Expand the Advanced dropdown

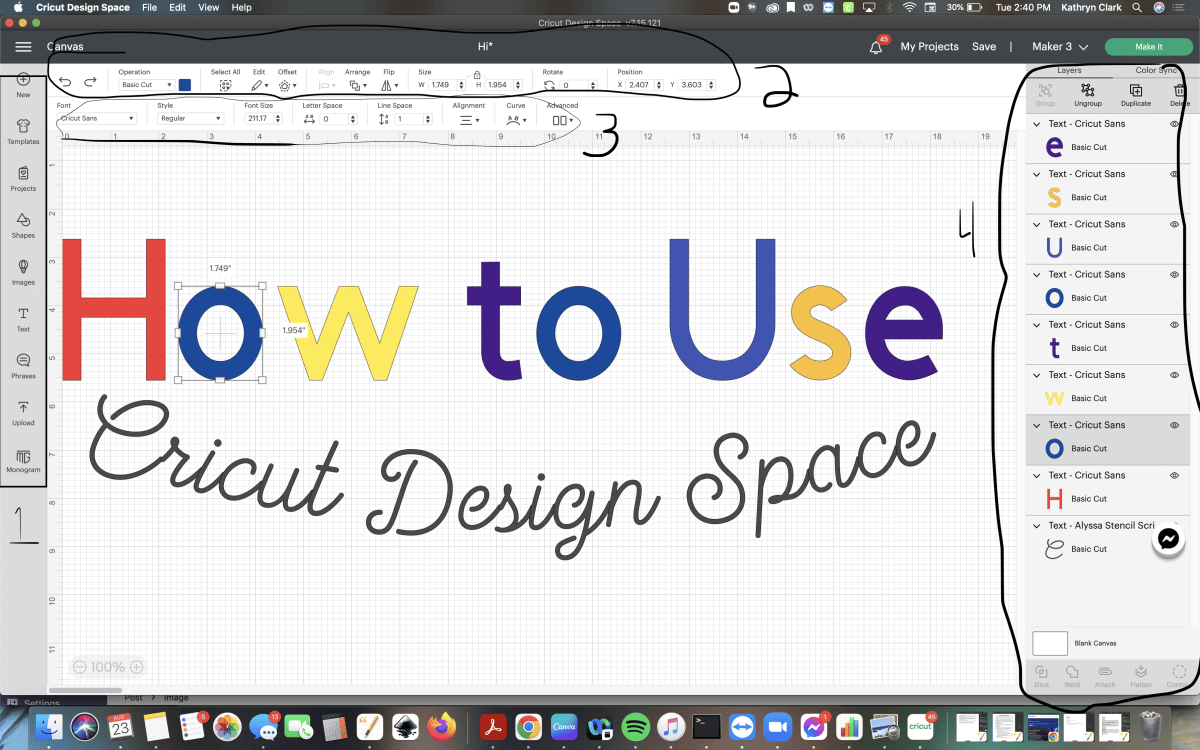tap(563, 119)
